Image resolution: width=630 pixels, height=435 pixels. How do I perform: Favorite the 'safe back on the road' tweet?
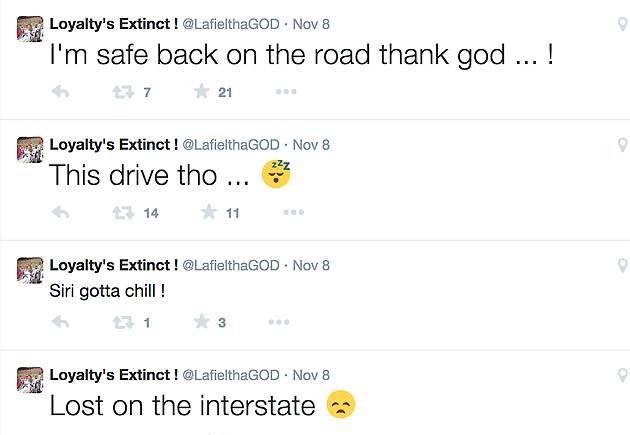(202, 92)
